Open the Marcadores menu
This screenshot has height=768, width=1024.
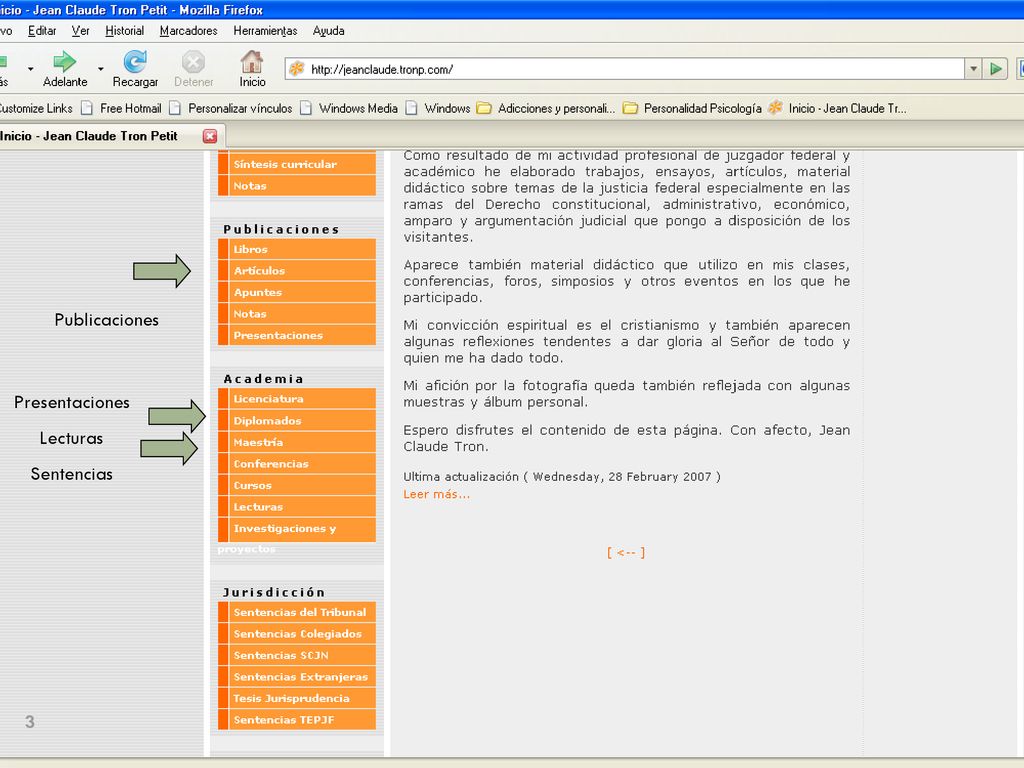click(188, 31)
